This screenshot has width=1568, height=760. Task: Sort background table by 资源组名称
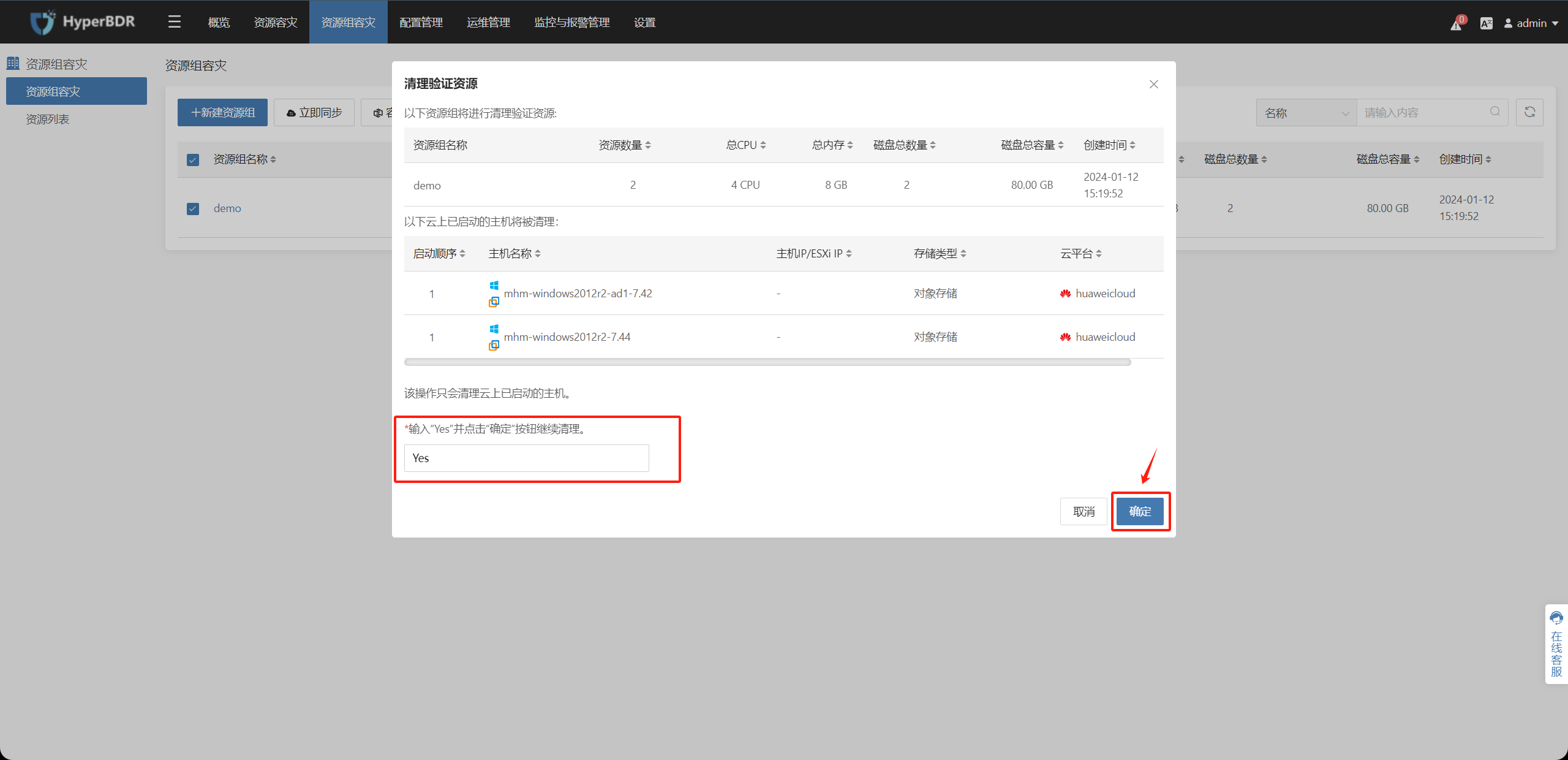pos(273,159)
